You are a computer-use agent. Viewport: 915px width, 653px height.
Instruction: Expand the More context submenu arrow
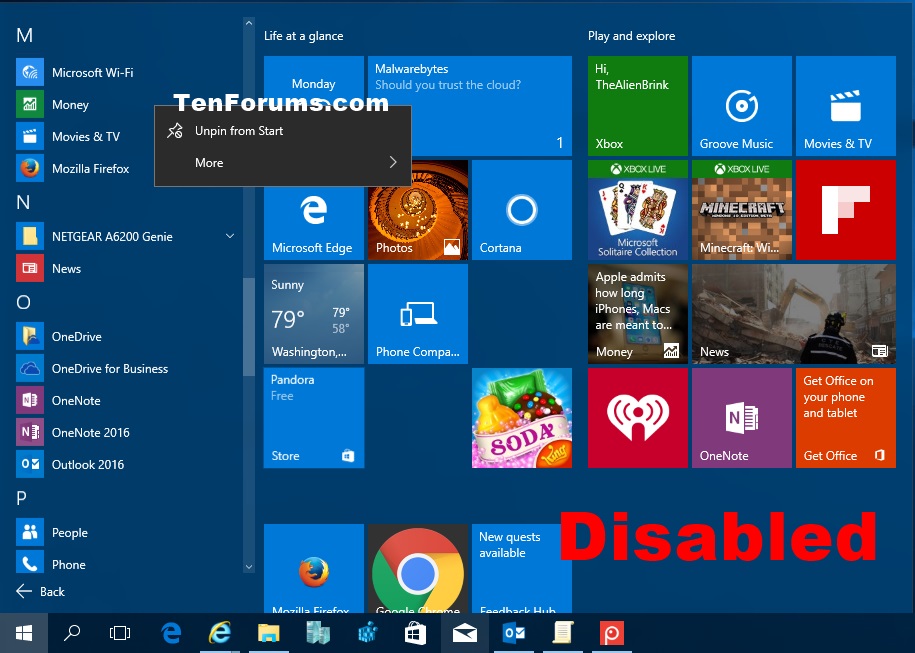point(394,162)
